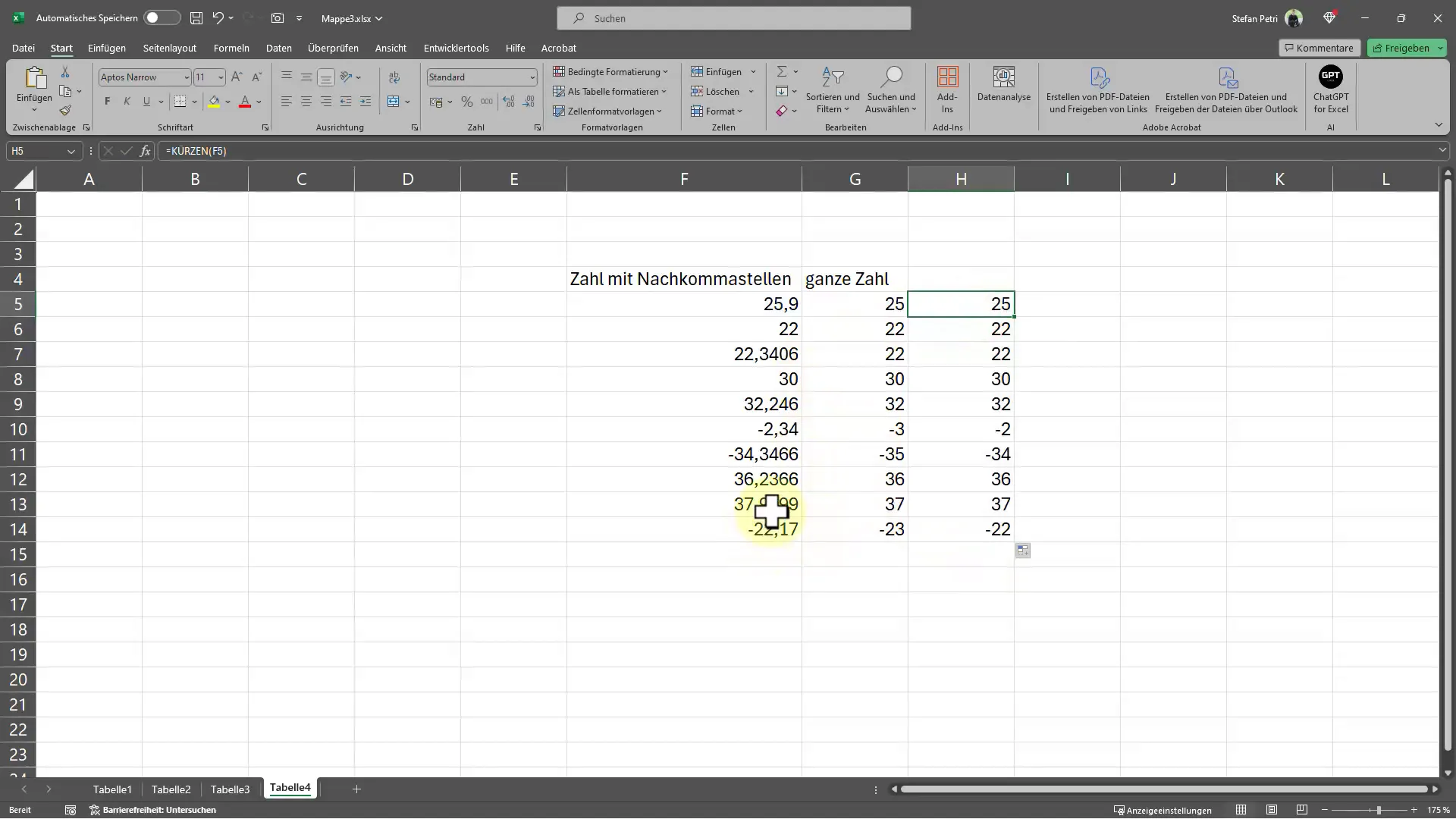Switch to Tabelle2 sheet tab

pos(172,789)
